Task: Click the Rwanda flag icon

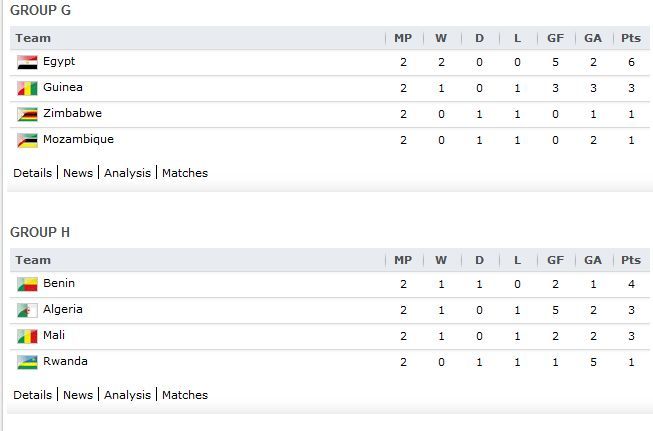Action: pos(27,362)
